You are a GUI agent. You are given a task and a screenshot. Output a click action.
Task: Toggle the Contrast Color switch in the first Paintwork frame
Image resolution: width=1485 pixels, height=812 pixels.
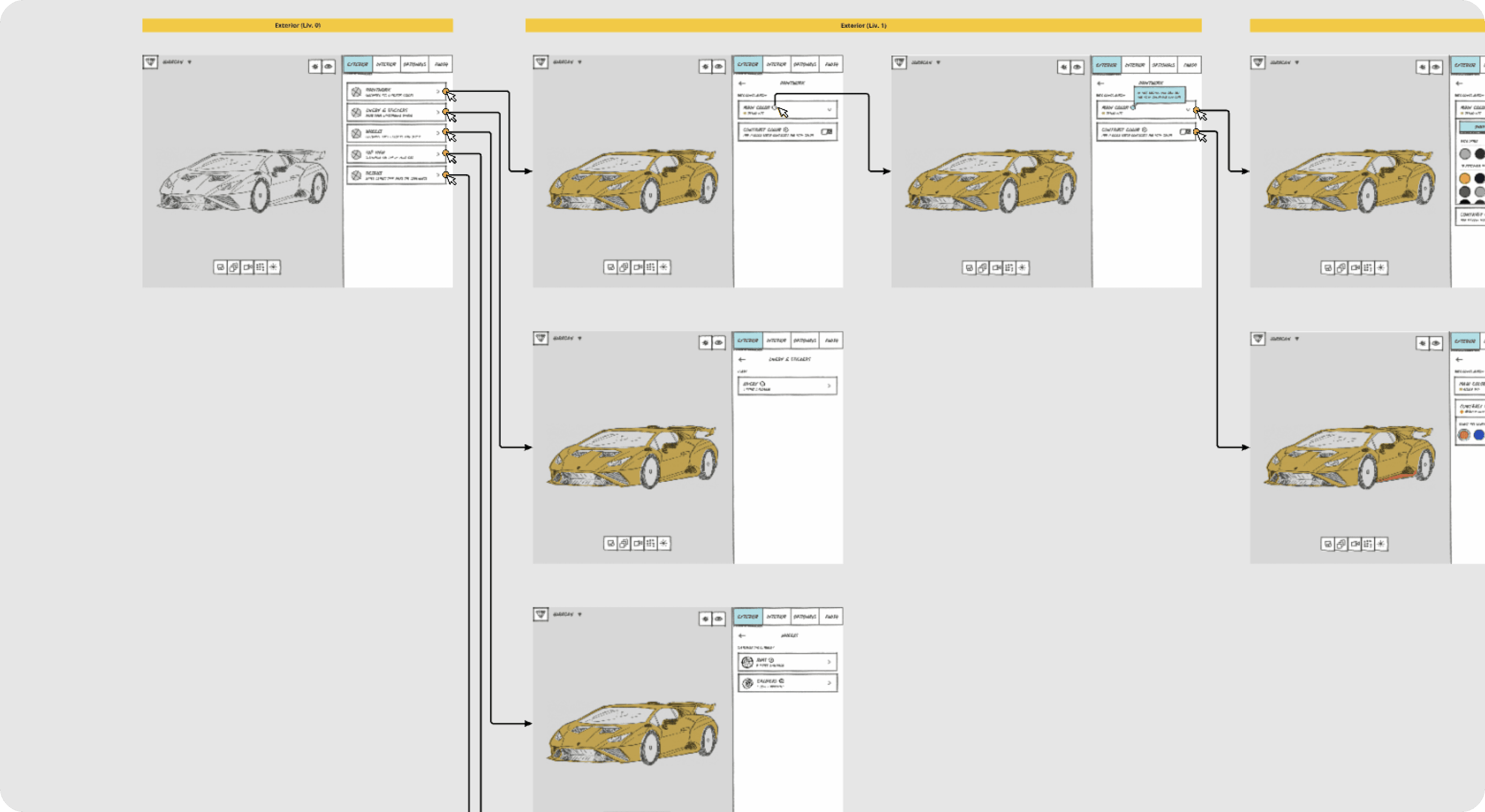827,132
